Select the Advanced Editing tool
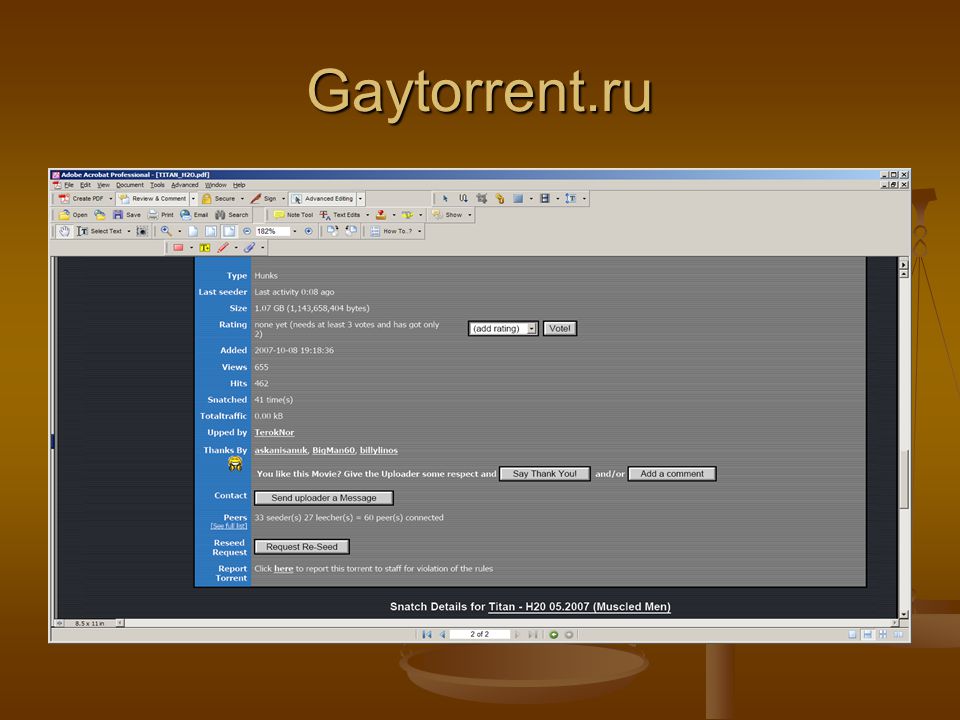This screenshot has height=720, width=960. click(323, 198)
